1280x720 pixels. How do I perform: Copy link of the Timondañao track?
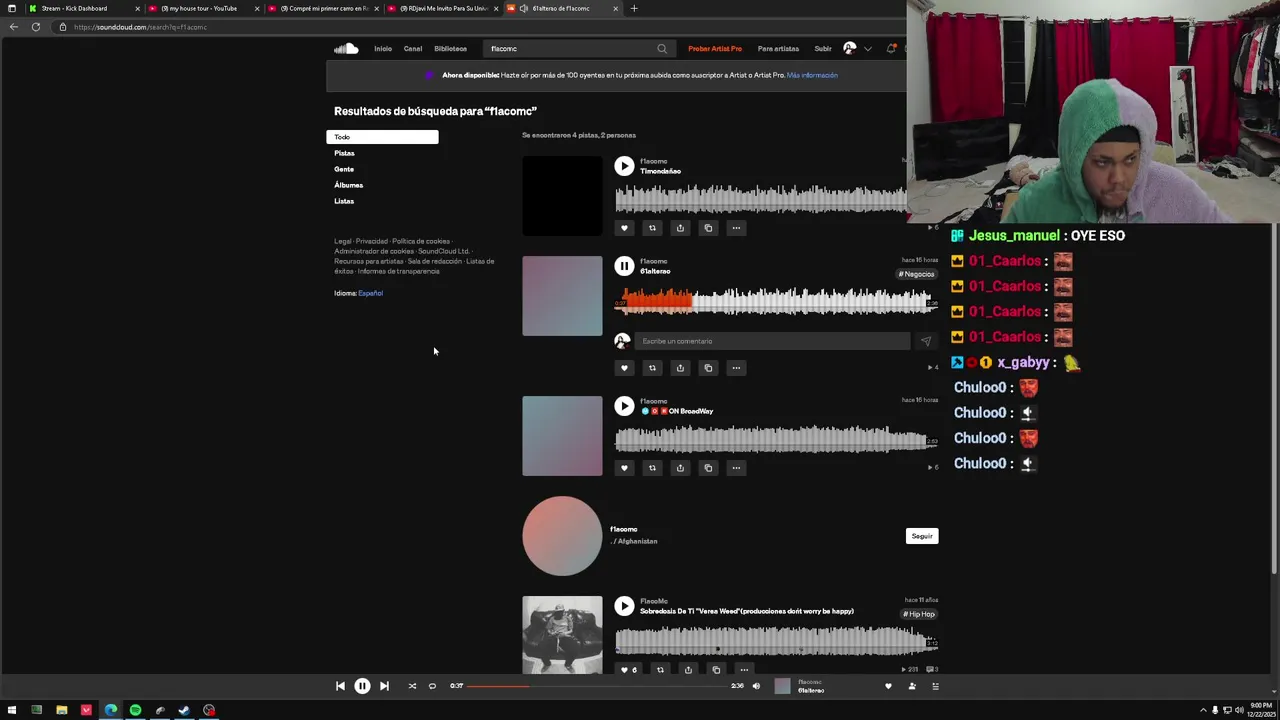pos(708,228)
